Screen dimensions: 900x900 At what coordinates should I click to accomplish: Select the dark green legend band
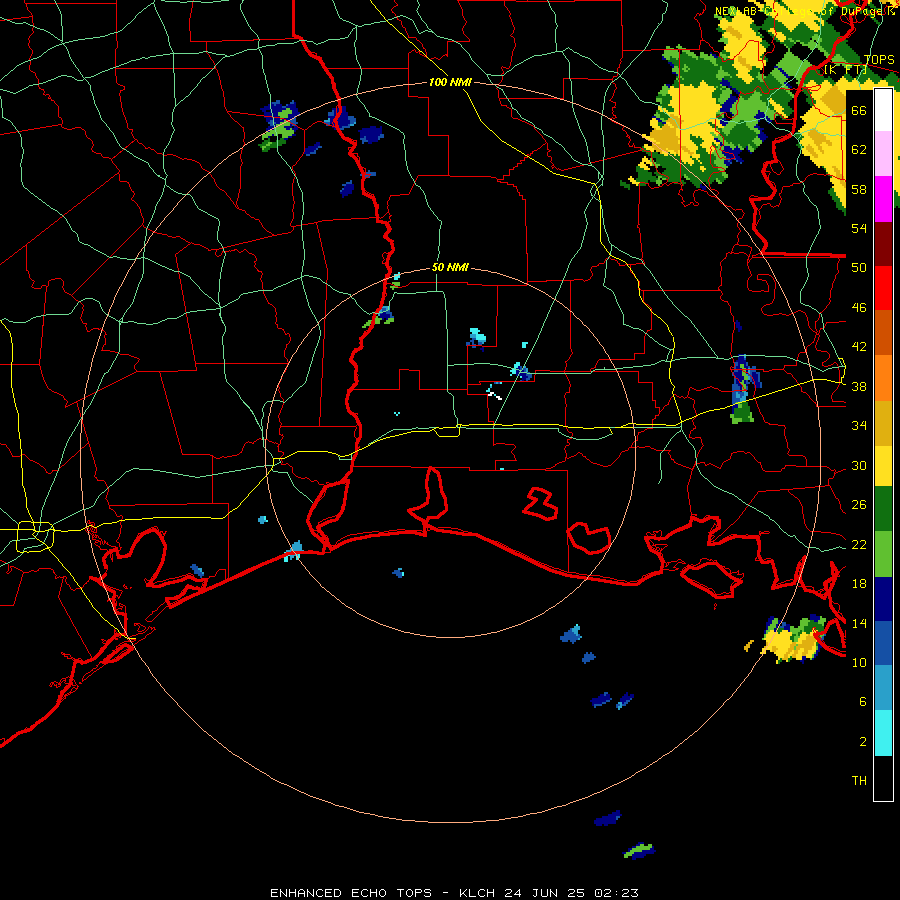coord(883,509)
